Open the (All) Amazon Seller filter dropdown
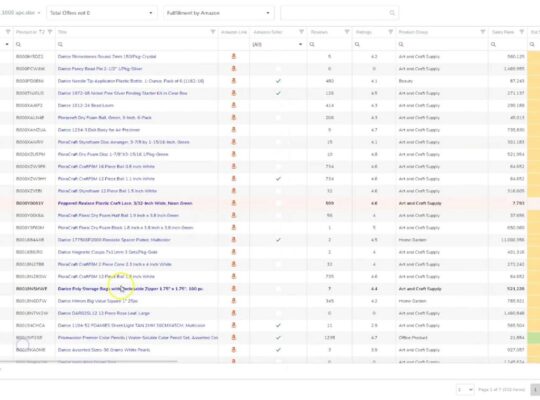Image resolution: width=540 pixels, height=400 pixels. click(x=278, y=44)
